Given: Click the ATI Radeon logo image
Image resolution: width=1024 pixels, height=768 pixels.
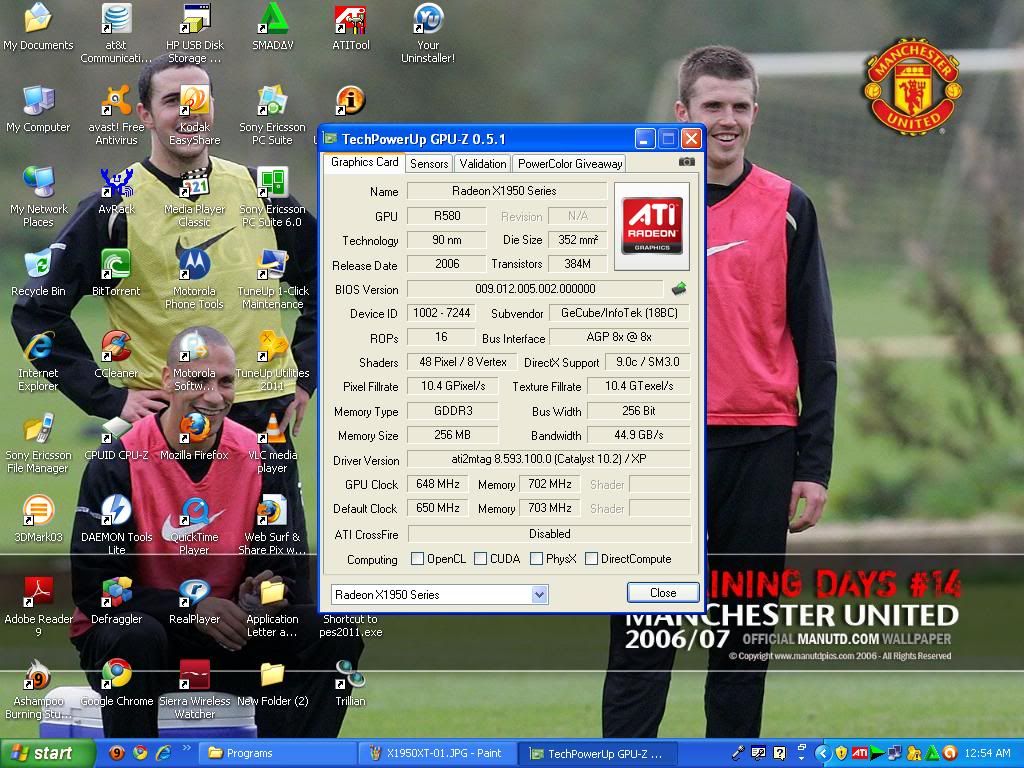Looking at the screenshot, I should coord(652,226).
